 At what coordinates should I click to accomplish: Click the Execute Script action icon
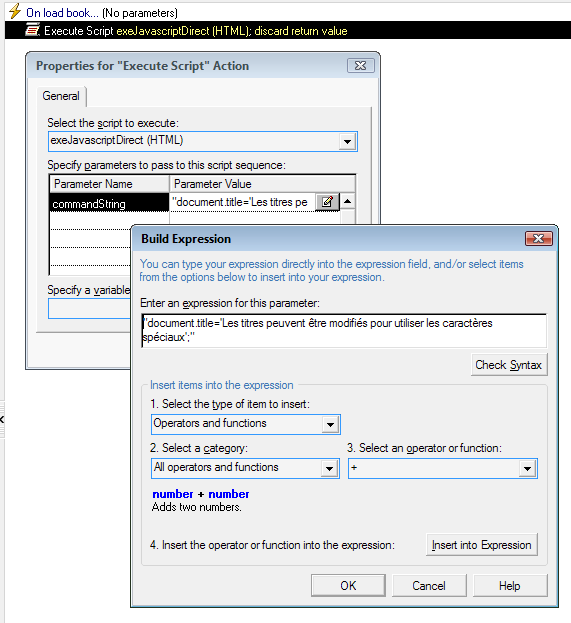tap(33, 30)
